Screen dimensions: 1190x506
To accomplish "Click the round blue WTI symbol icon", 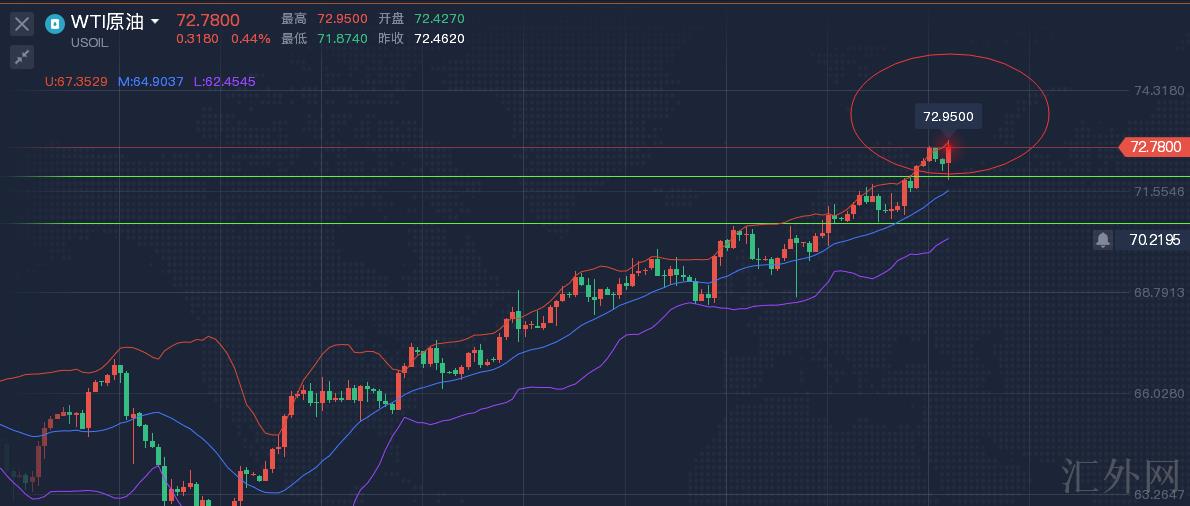I will click(x=55, y=23).
